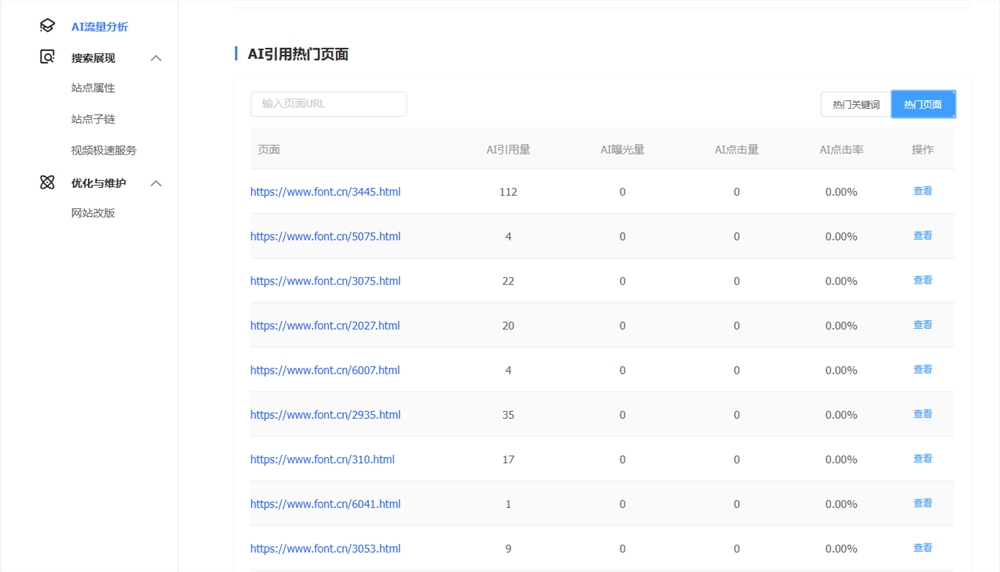Click 查看 for 310.html row

(923, 459)
